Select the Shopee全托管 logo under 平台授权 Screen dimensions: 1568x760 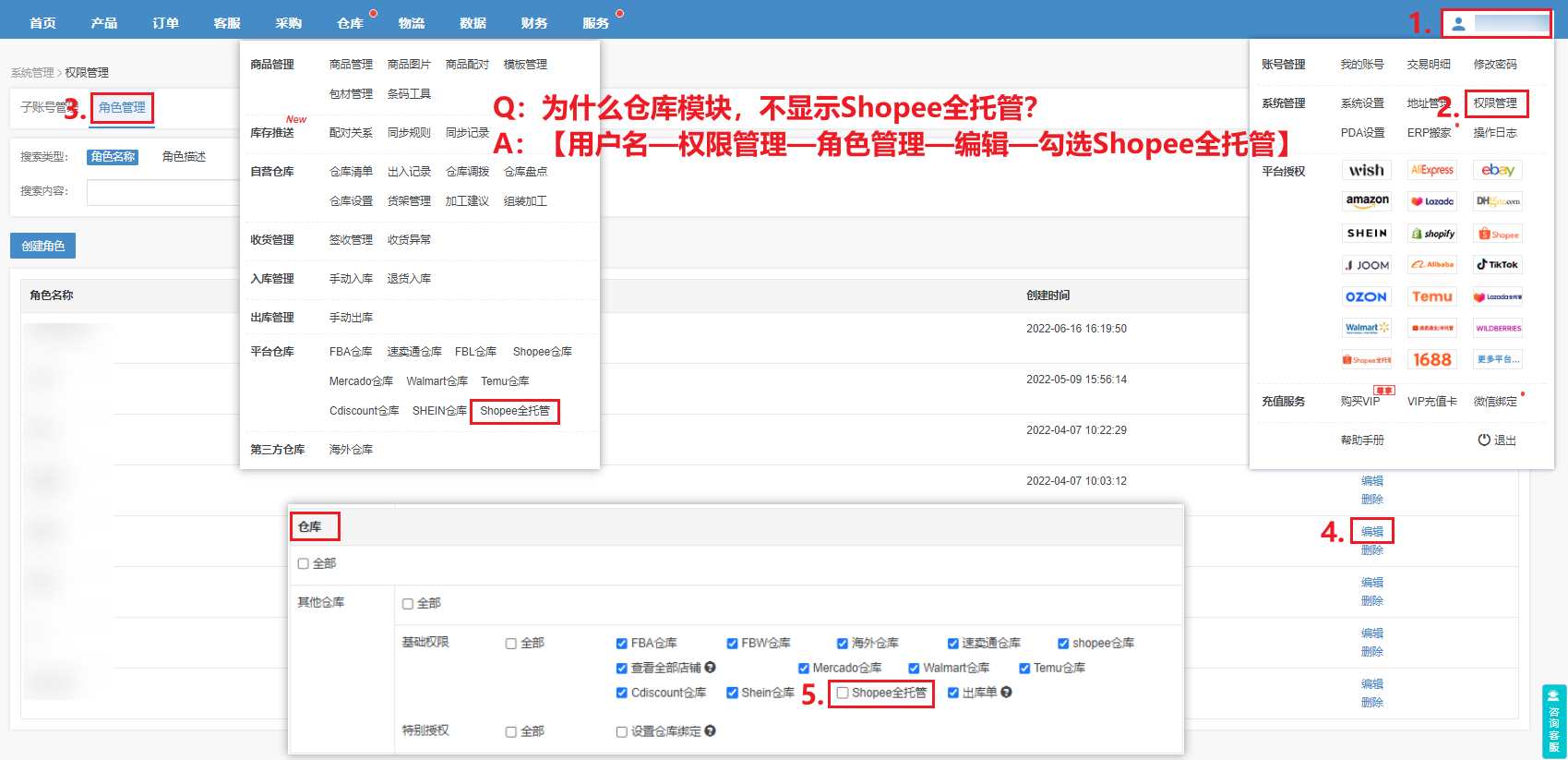(x=1367, y=359)
